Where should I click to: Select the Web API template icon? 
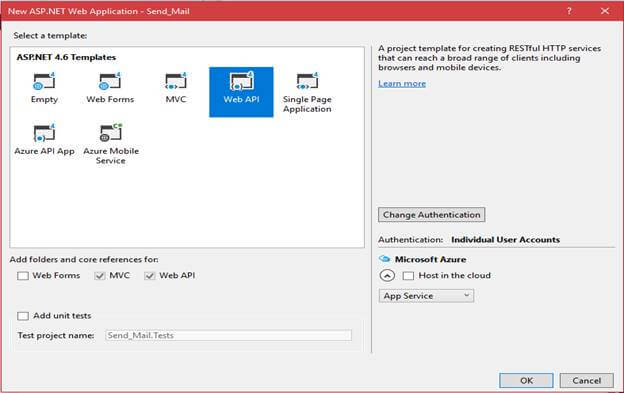coord(241,81)
